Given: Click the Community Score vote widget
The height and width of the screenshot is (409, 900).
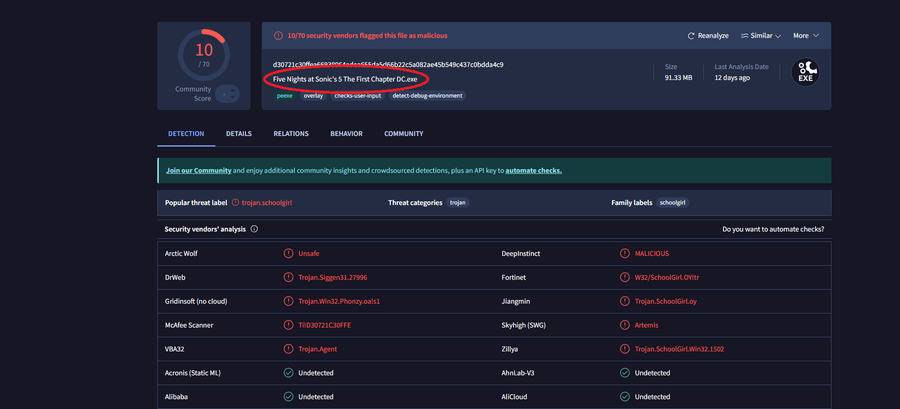Looking at the screenshot, I should pos(229,93).
